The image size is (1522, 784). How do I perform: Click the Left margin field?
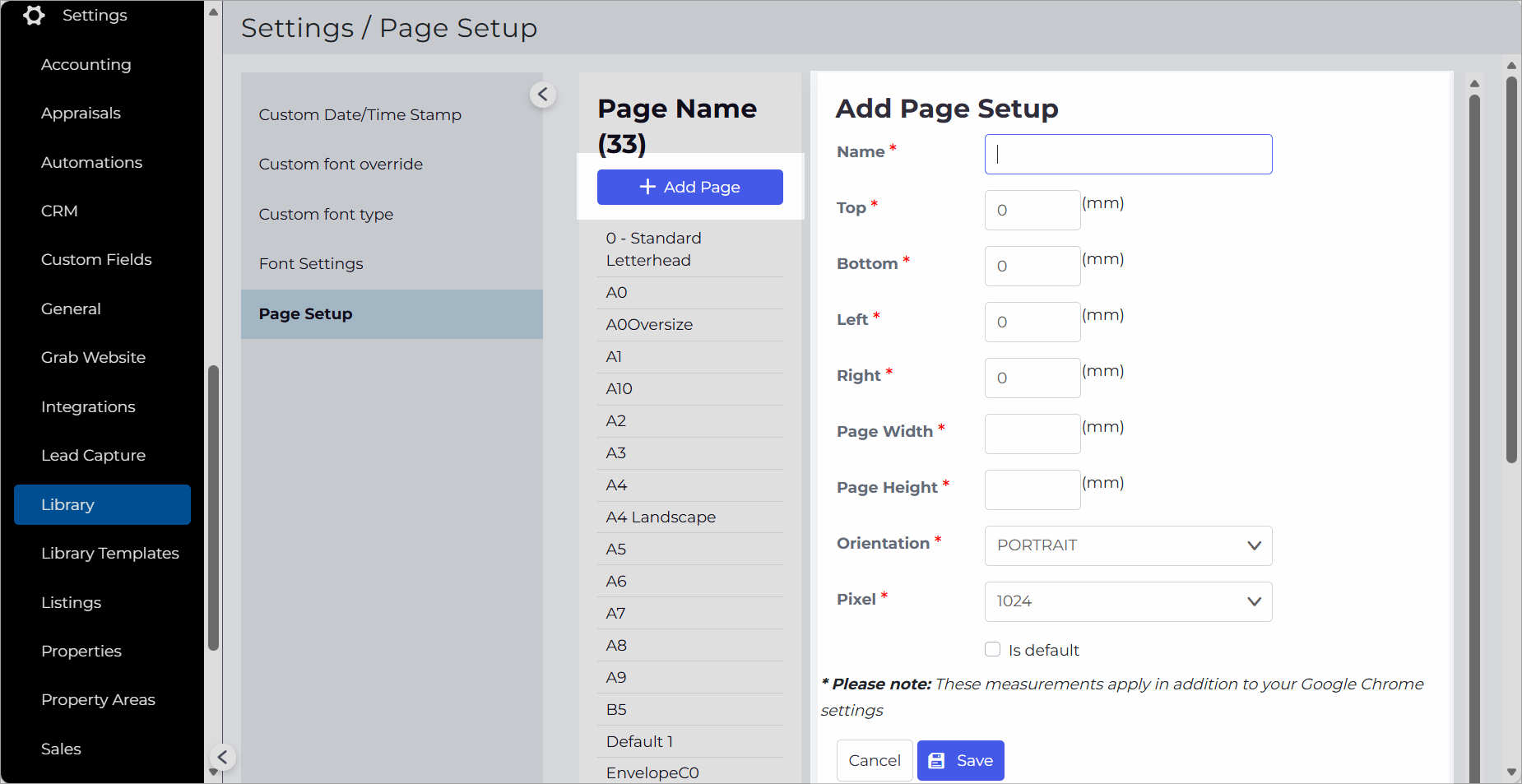[x=1032, y=322]
